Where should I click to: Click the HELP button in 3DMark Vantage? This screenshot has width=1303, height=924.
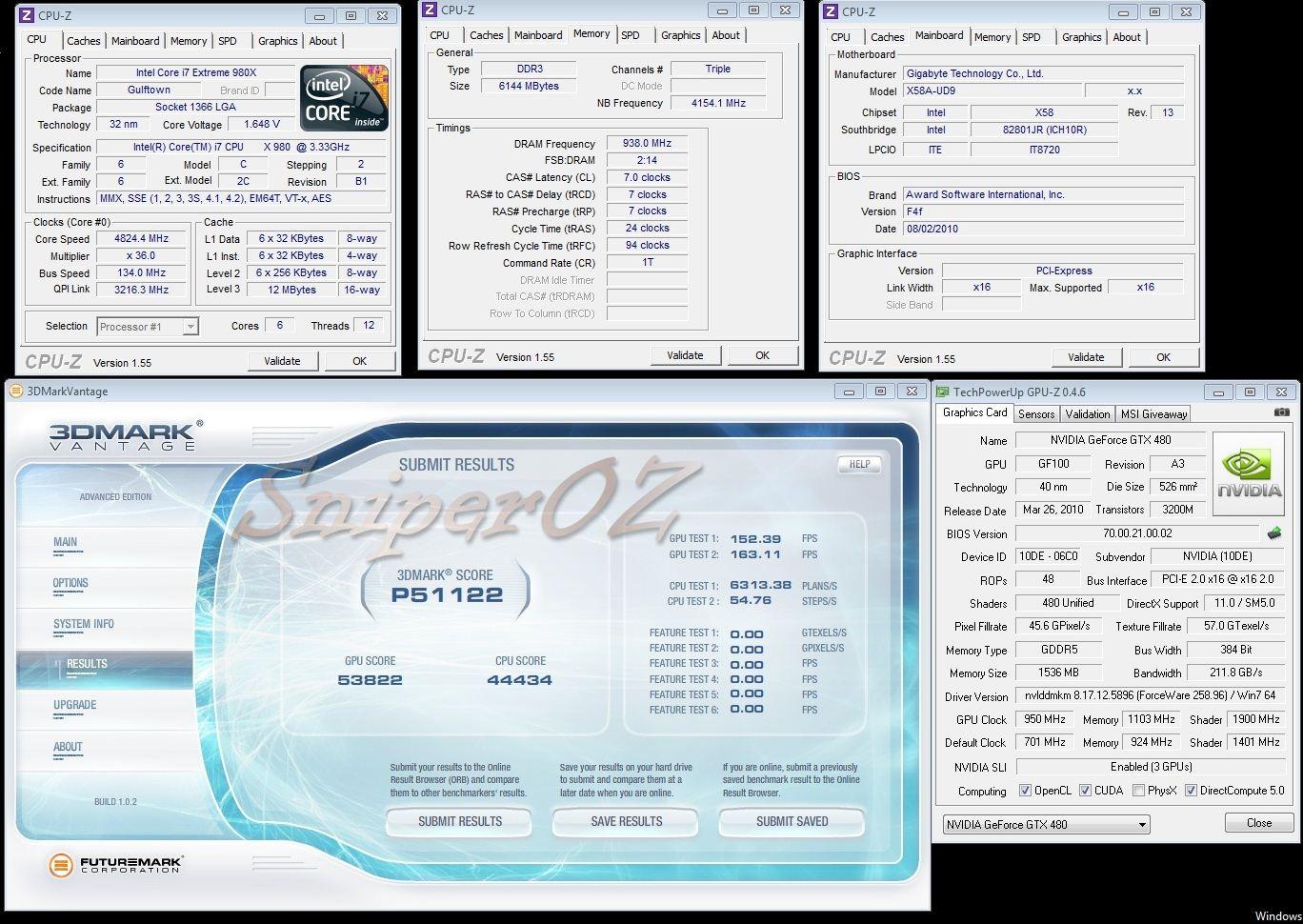tap(859, 464)
